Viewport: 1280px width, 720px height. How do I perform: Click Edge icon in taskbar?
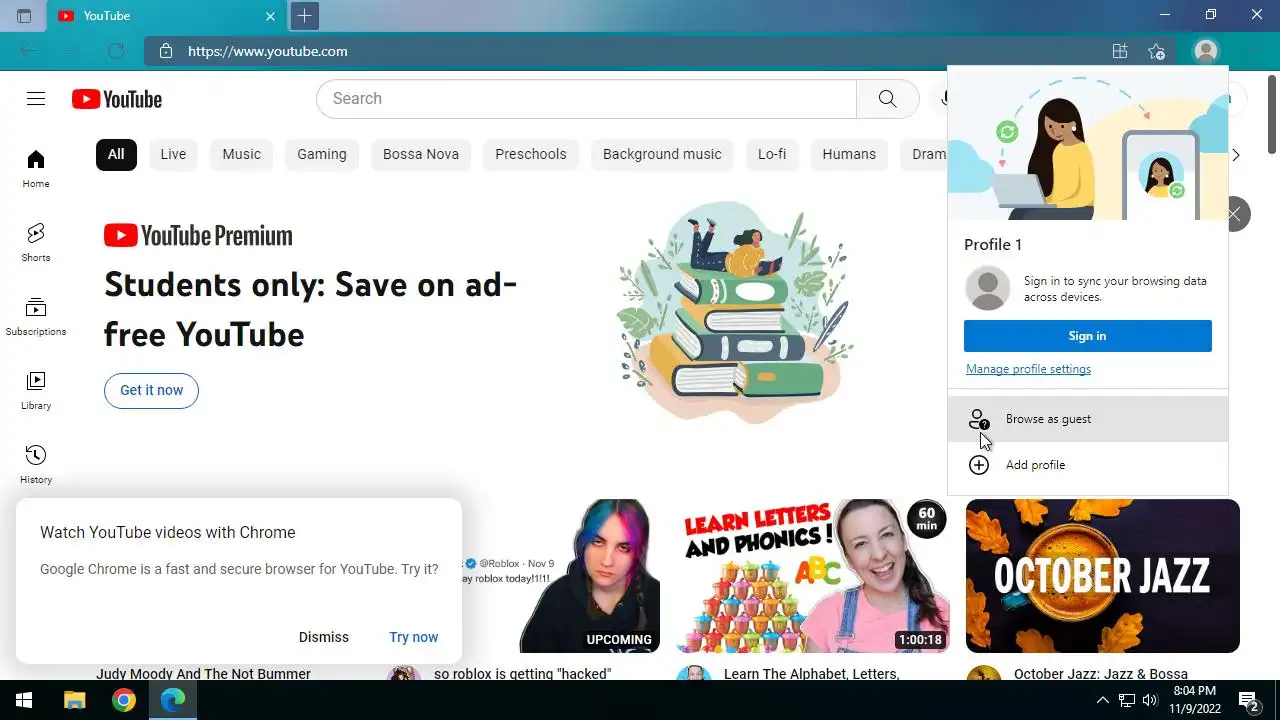click(x=173, y=700)
